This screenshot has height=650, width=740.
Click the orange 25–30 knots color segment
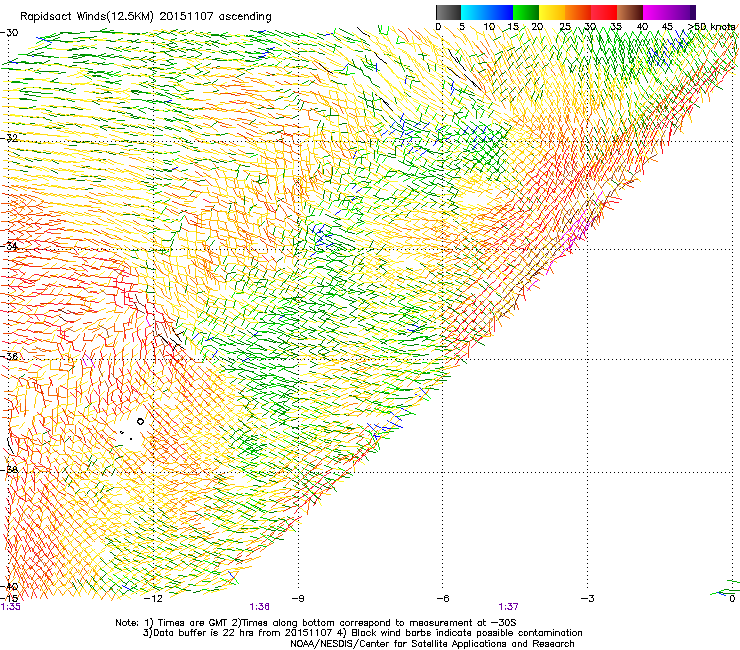[578, 12]
